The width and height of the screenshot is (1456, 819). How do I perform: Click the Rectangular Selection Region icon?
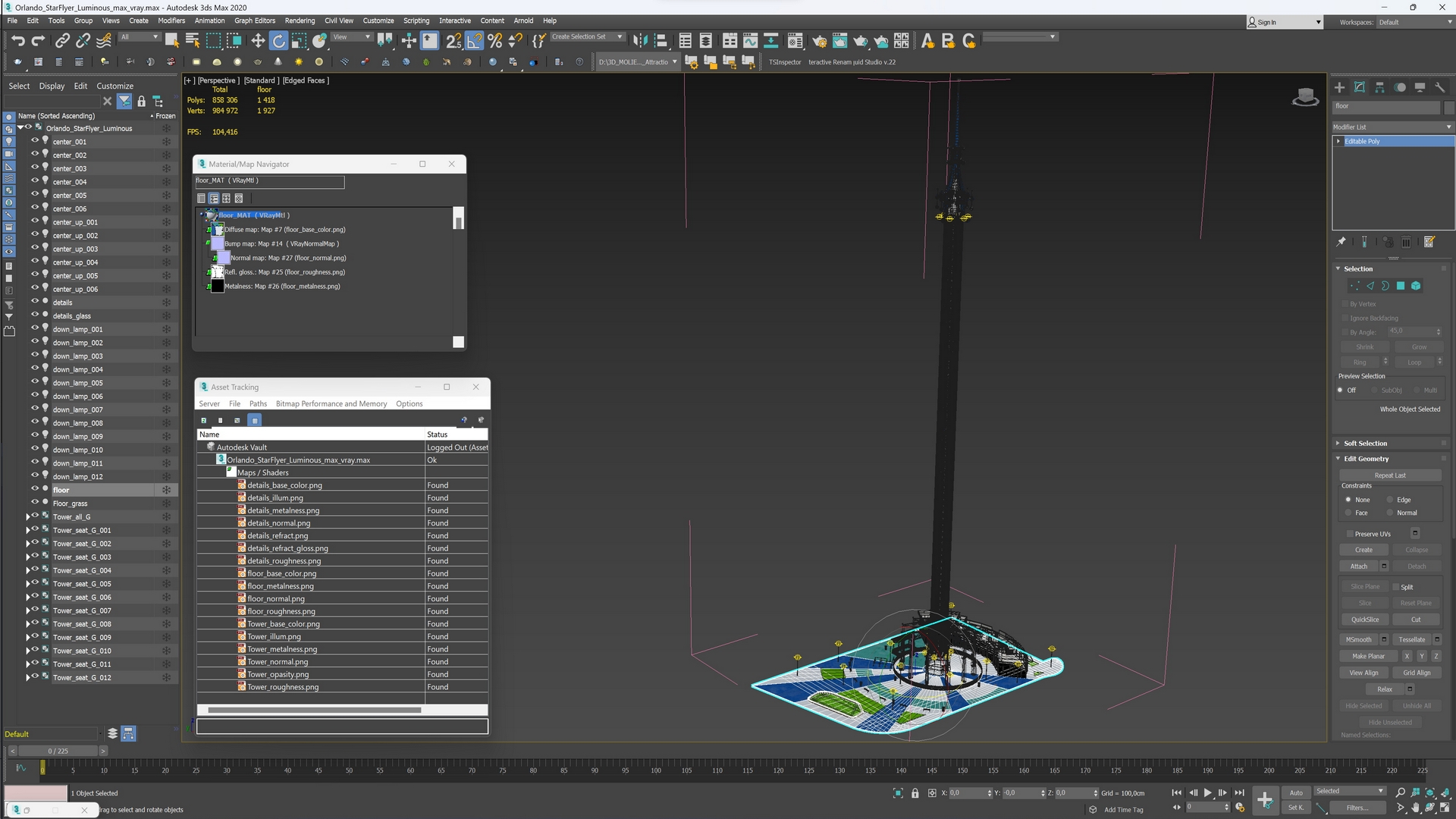(214, 41)
